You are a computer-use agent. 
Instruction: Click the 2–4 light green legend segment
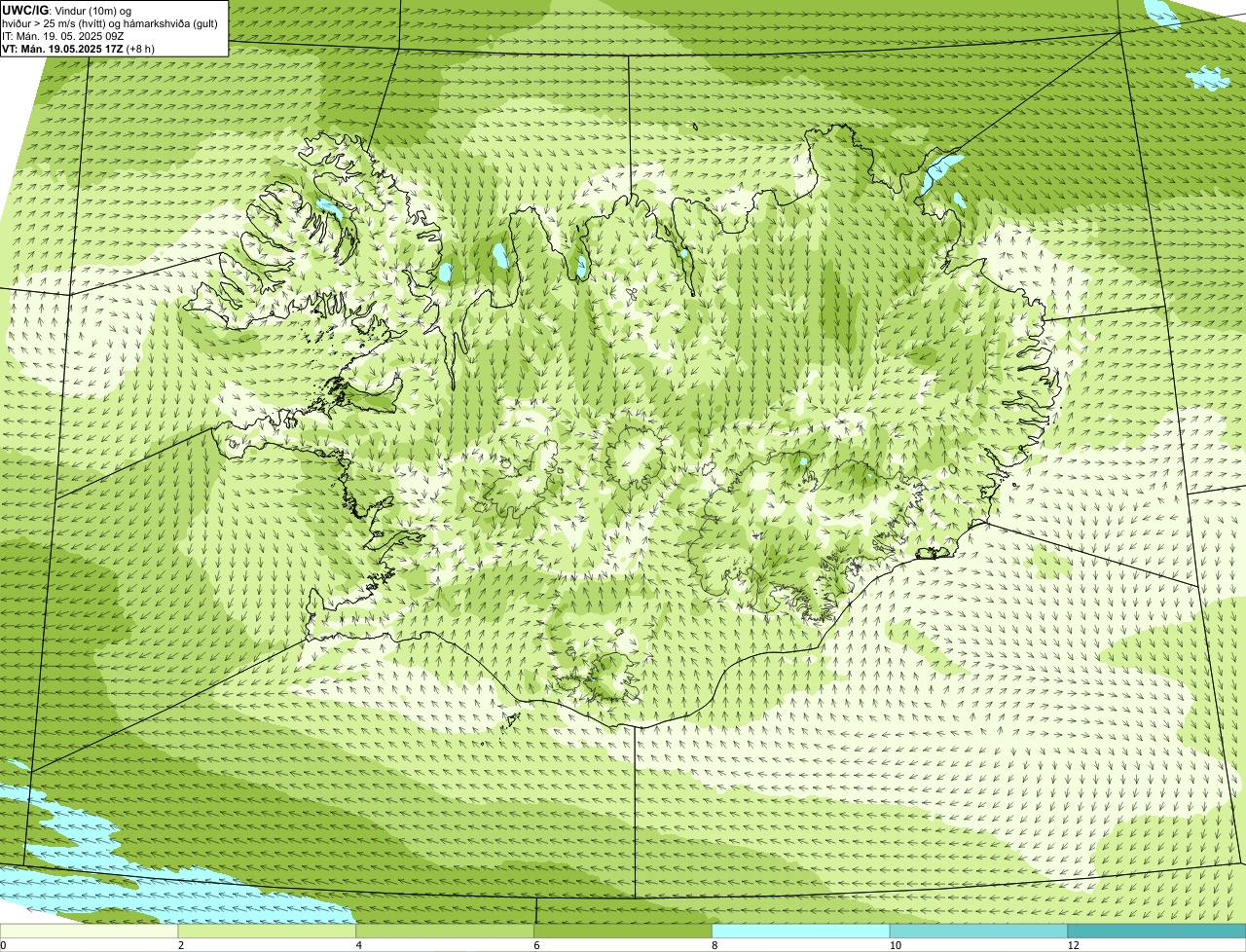268,932
